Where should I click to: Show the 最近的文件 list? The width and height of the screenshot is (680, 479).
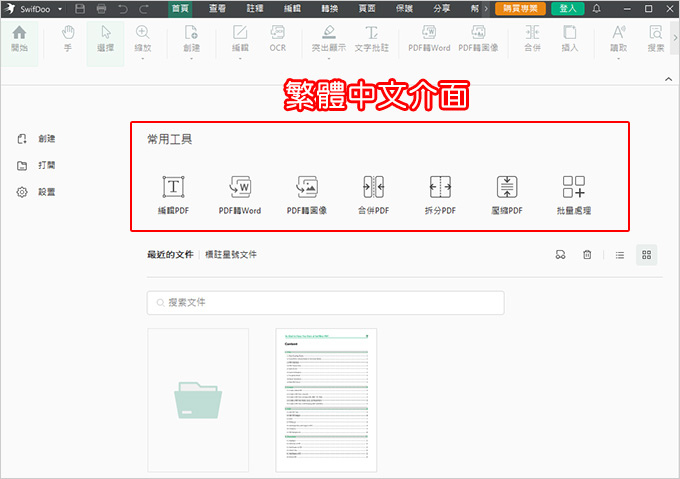tap(170, 254)
